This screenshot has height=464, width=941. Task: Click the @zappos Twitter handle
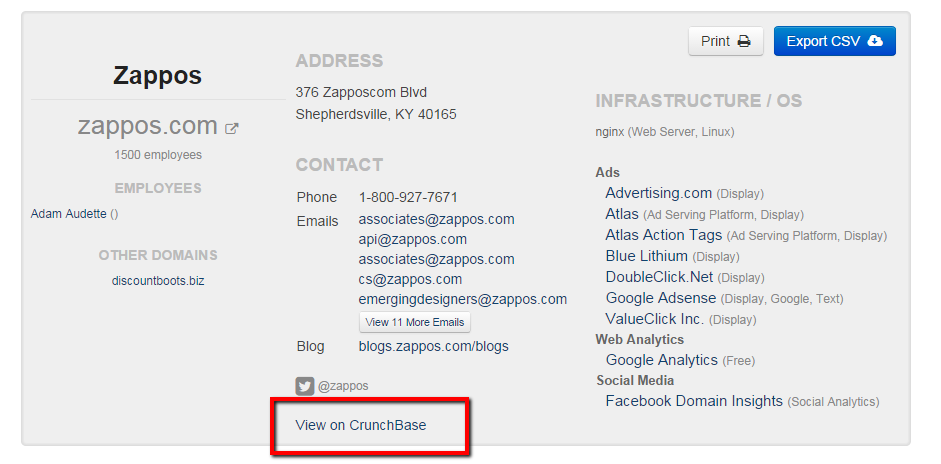(343, 386)
